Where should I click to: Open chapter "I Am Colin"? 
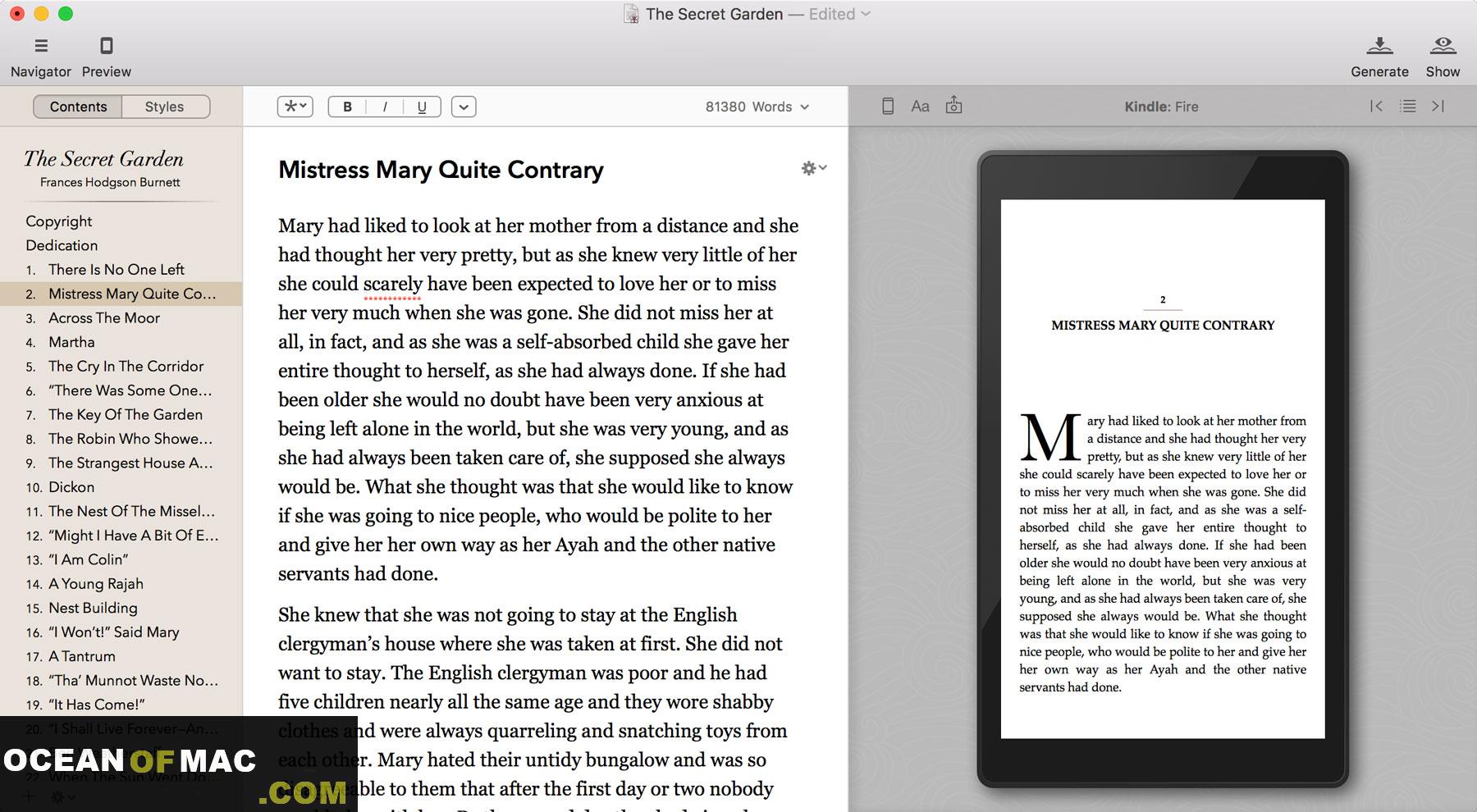121,560
